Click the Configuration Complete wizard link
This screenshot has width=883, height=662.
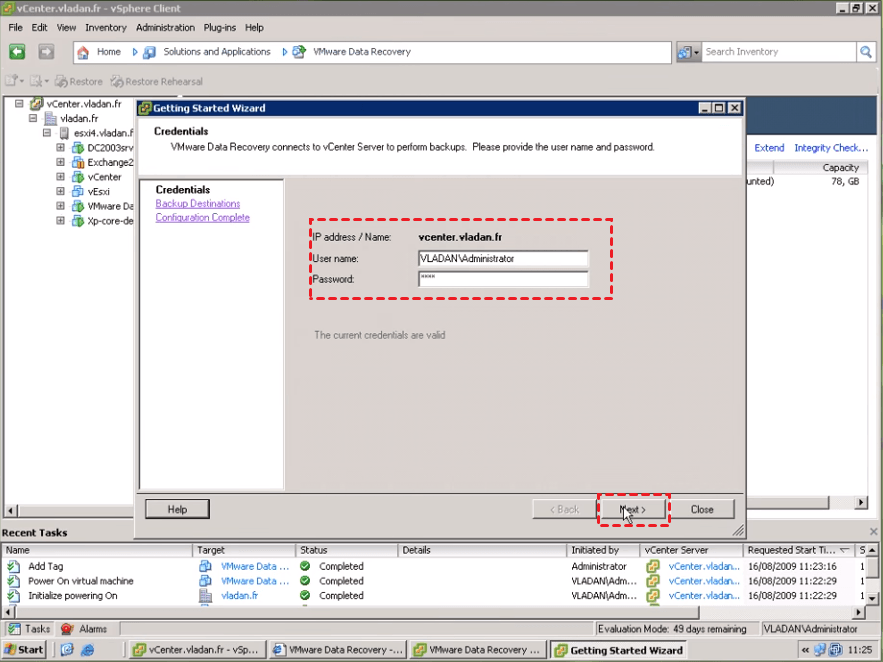(x=202, y=218)
